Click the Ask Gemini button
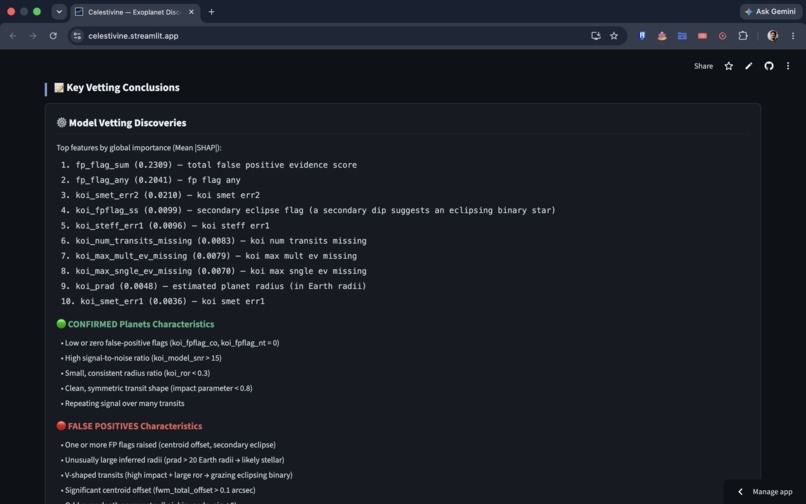The image size is (806, 504). pos(771,11)
